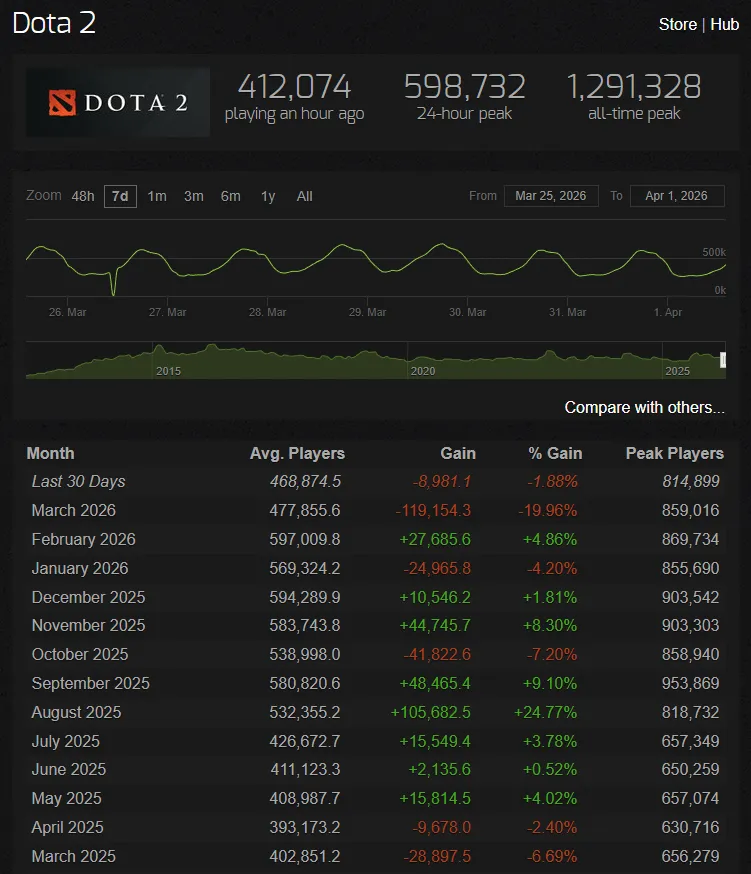751x874 pixels.
Task: Grab the navigator right range handle
Action: coord(723,360)
